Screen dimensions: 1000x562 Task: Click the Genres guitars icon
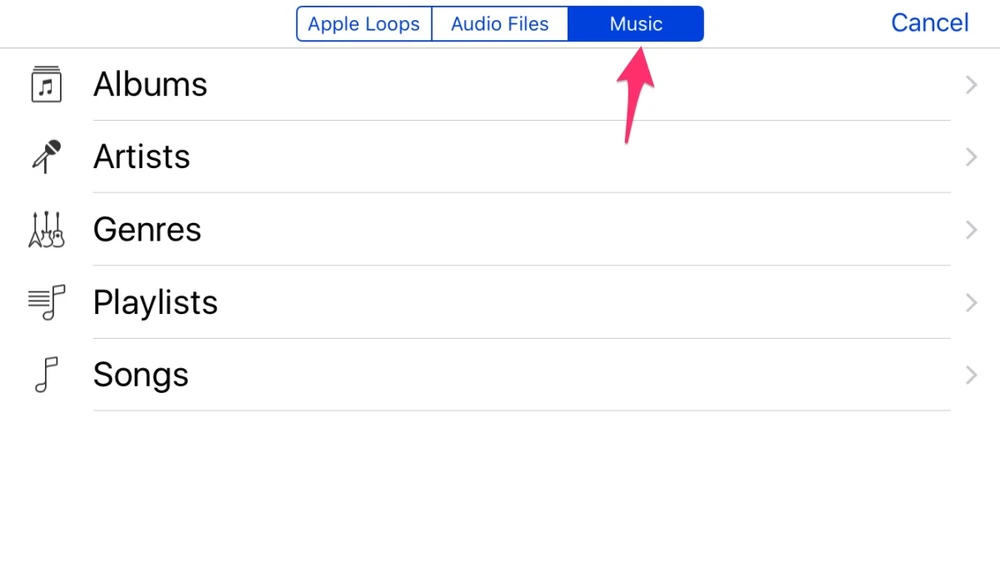pyautogui.click(x=46, y=229)
